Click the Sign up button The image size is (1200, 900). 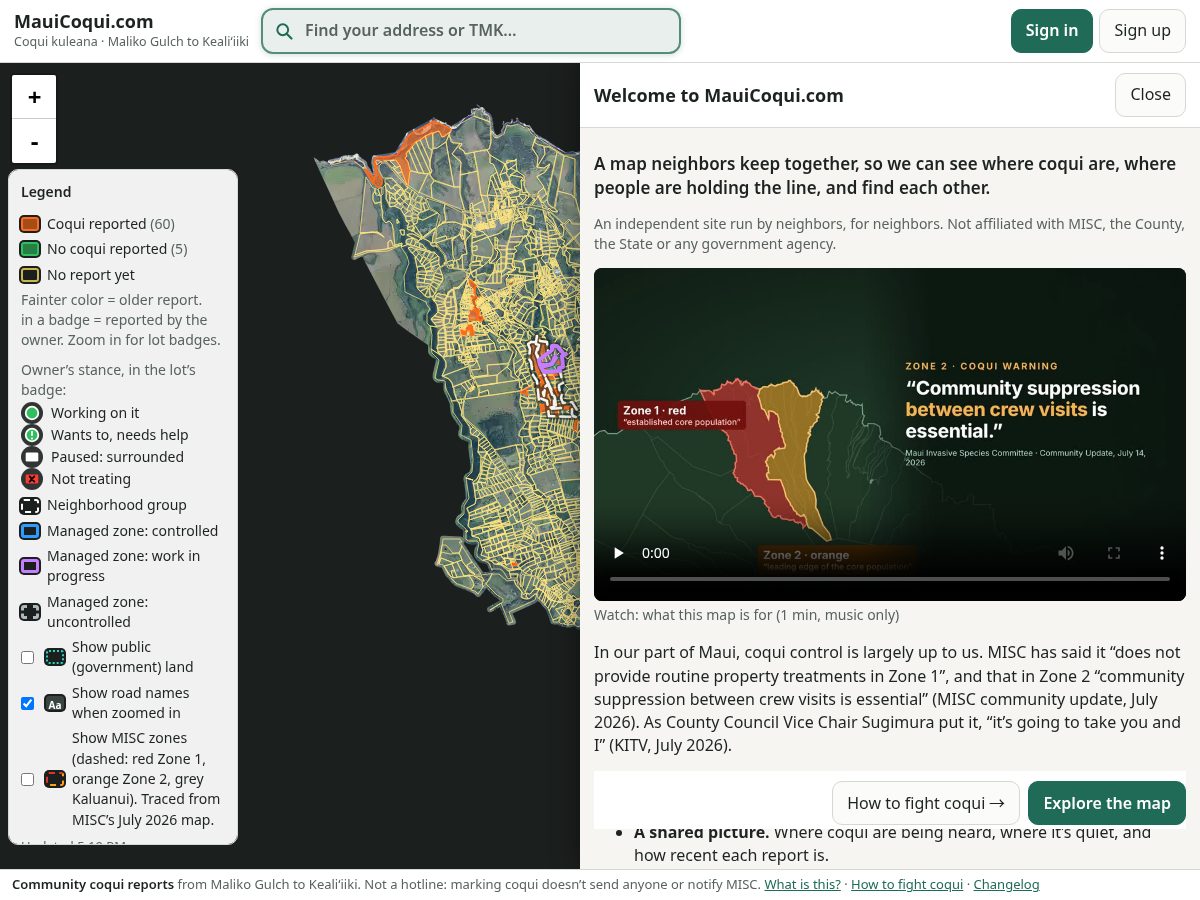pos(1142,31)
